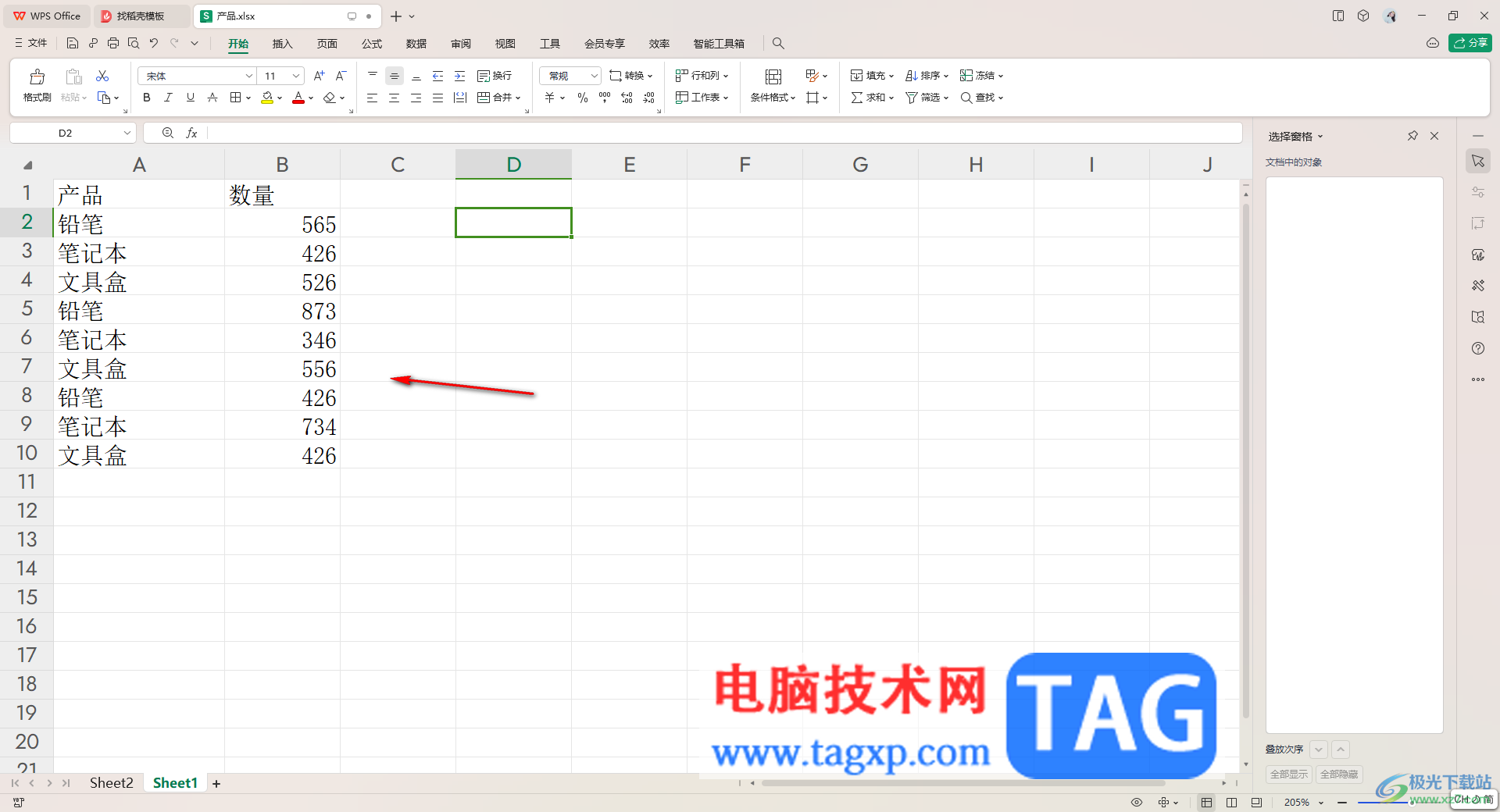Click the Name Box showing D2
This screenshot has height=812, width=1500.
73,134
